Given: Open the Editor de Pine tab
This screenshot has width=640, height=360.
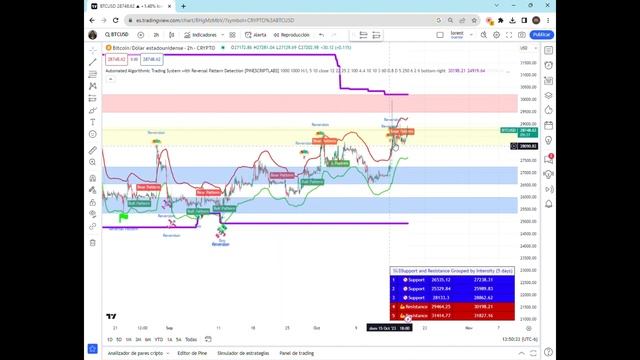Looking at the screenshot, I should (x=192, y=353).
